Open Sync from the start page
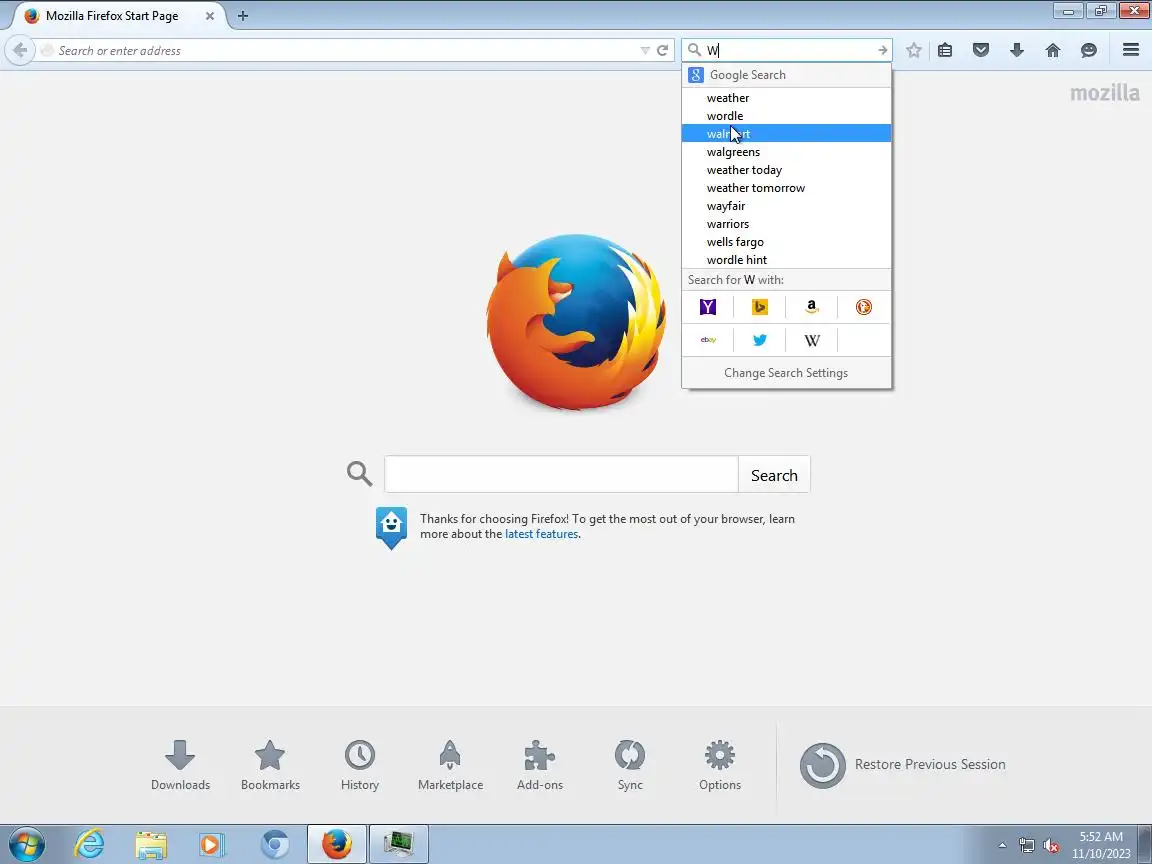1152x864 pixels. point(630,765)
